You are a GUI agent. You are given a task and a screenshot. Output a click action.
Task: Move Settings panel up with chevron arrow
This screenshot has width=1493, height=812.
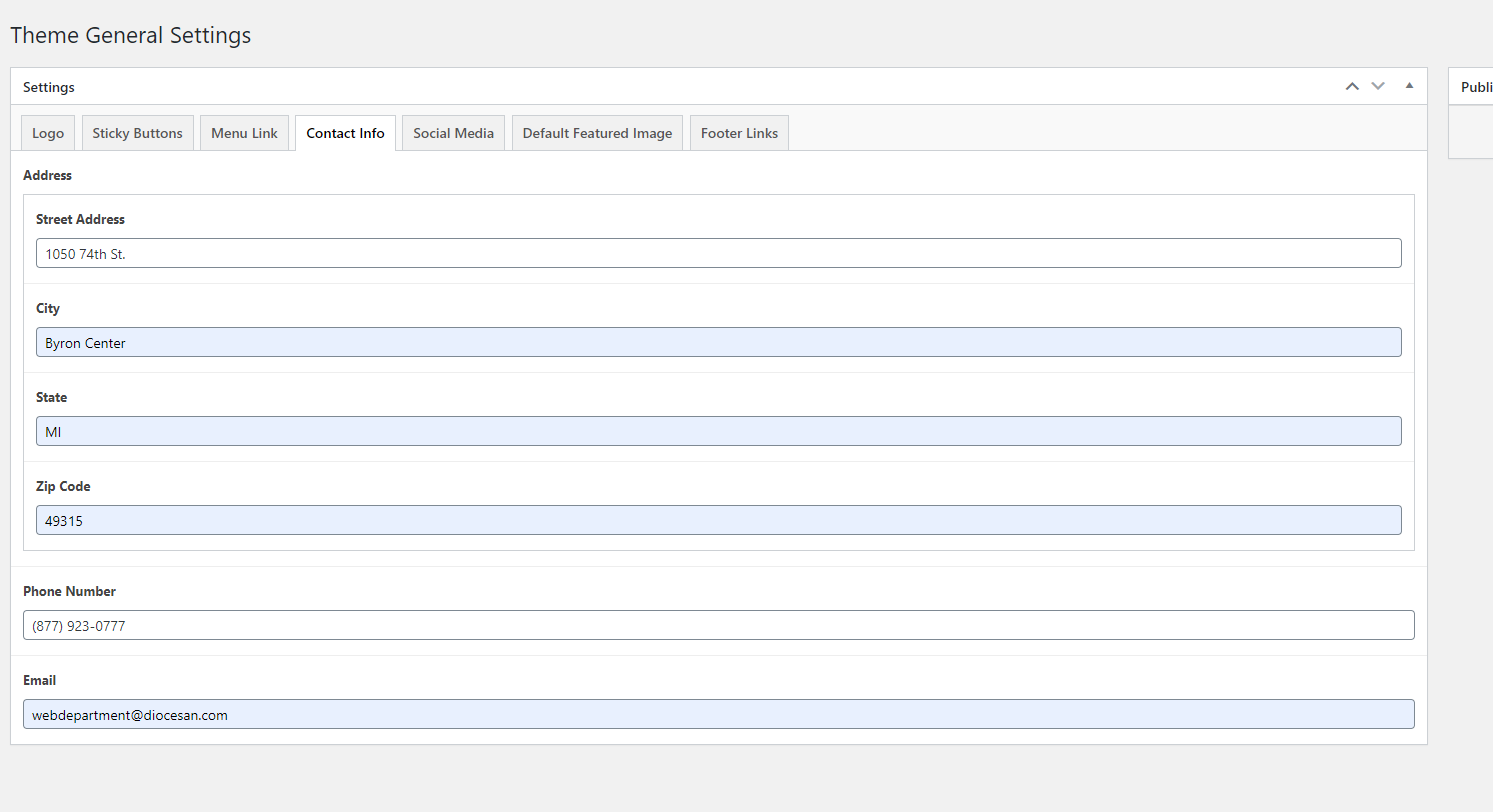point(1352,87)
